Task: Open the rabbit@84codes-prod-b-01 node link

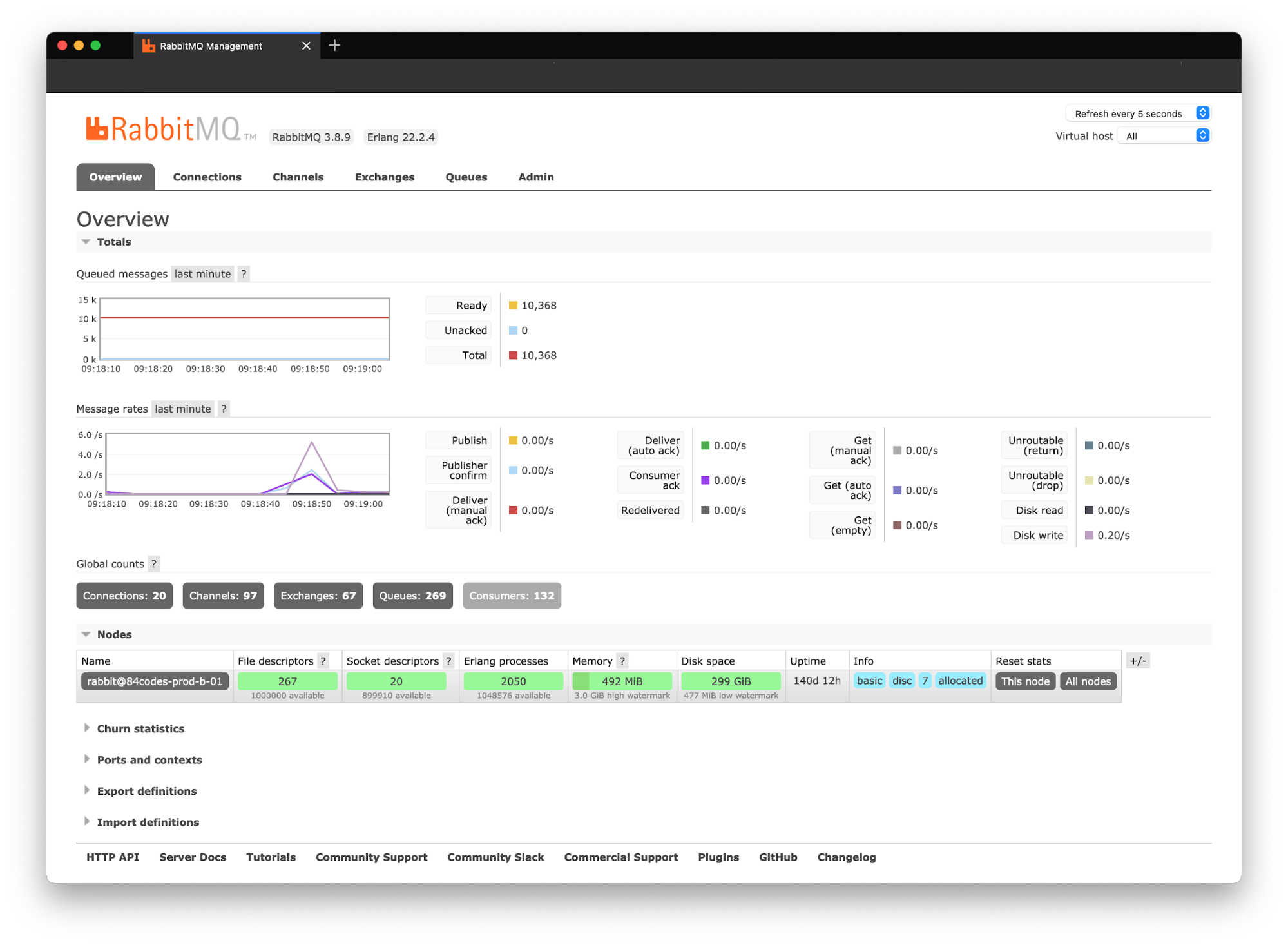Action: click(x=155, y=681)
